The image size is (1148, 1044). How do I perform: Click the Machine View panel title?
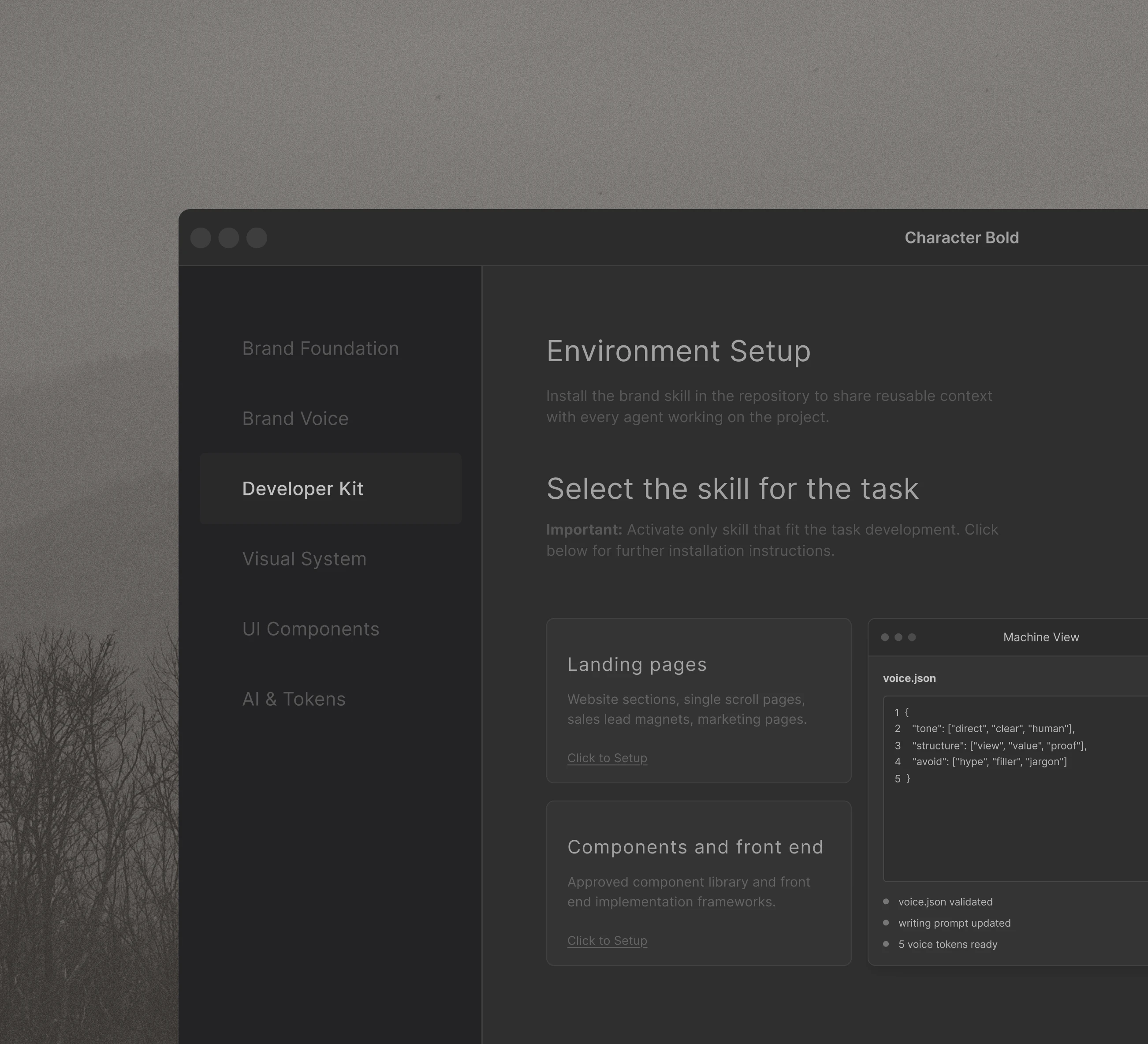coord(1041,637)
